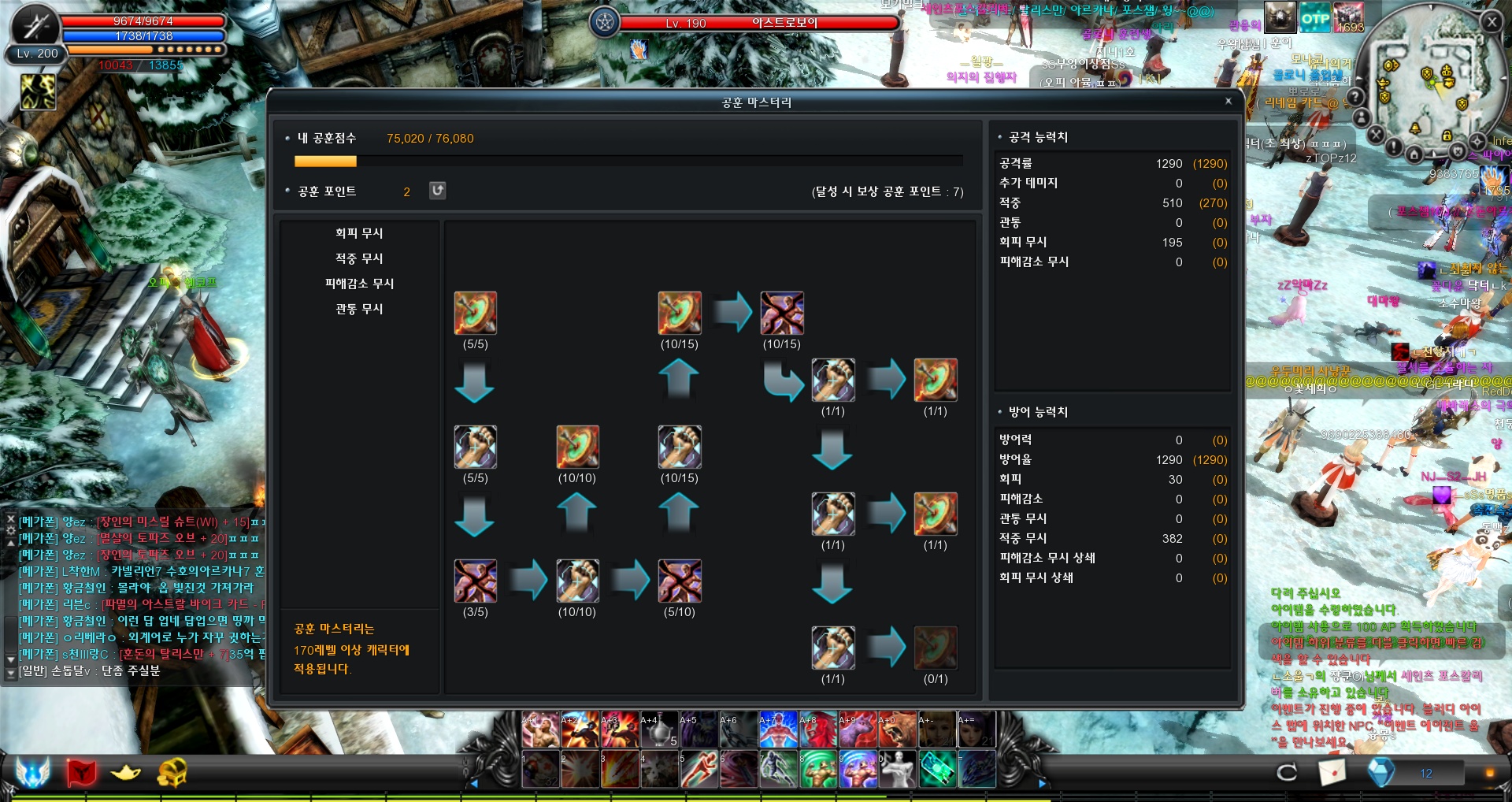
Task: Open the red banner icon in bottom bar
Action: (81, 773)
